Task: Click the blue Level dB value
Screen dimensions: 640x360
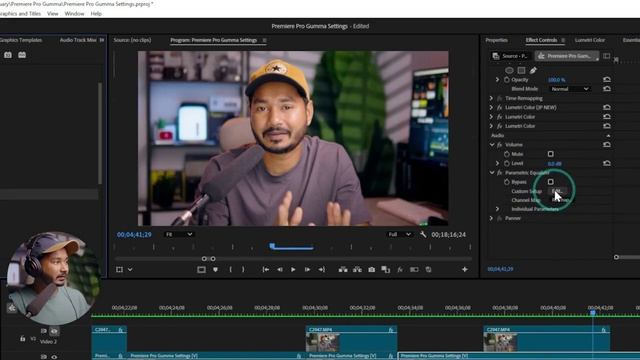Action: [555, 163]
